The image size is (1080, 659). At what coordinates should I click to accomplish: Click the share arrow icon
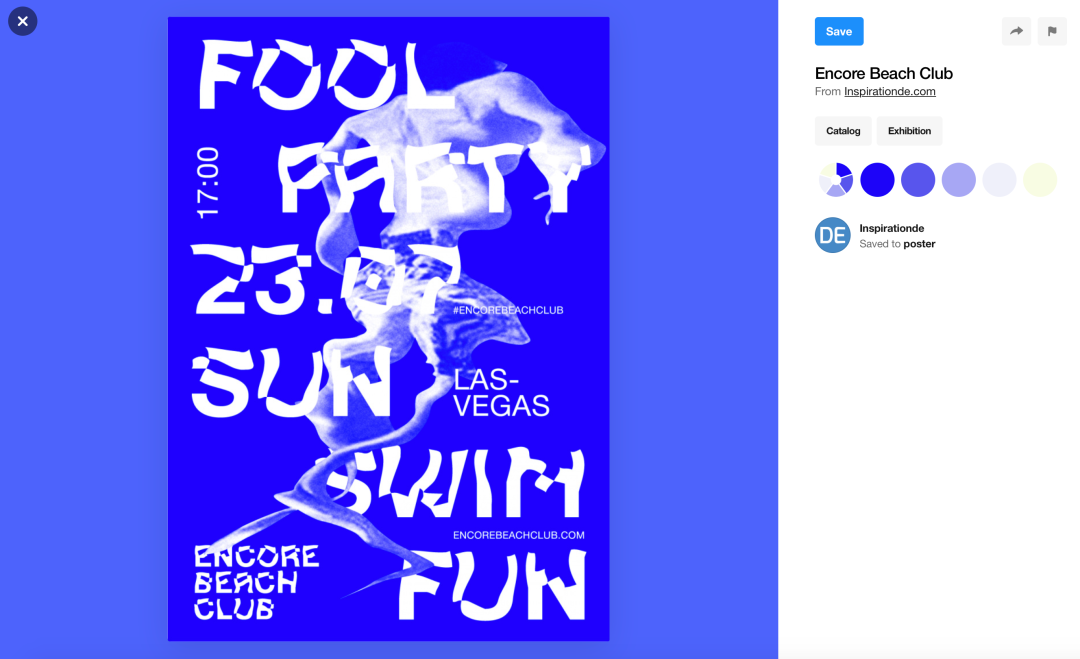coord(1016,31)
